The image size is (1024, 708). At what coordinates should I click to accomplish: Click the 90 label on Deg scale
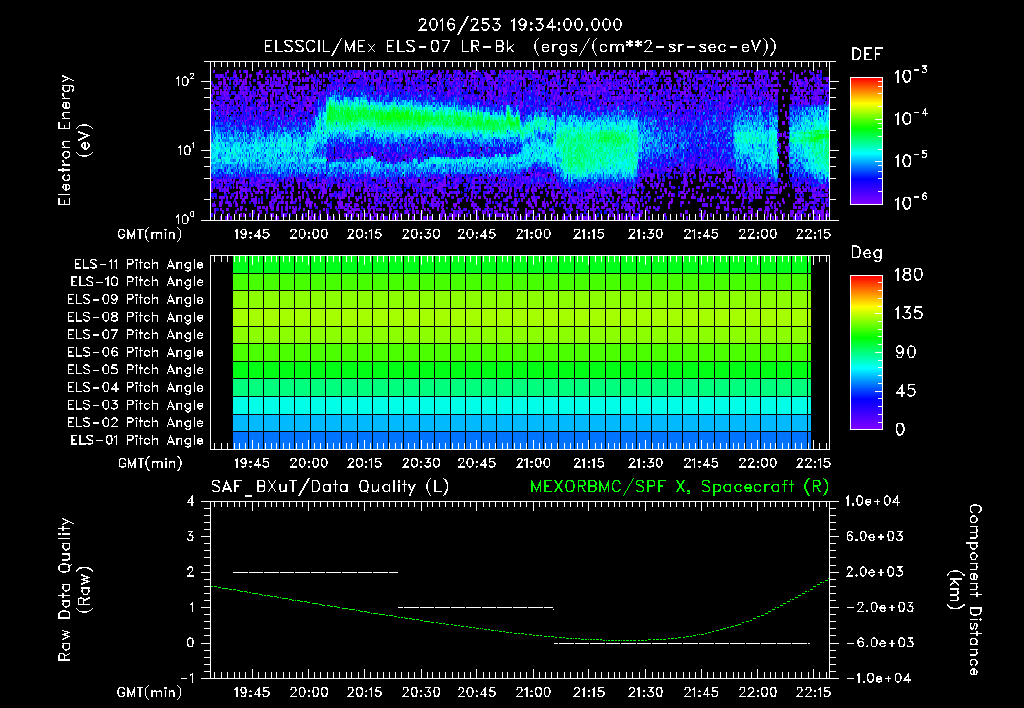(x=906, y=352)
